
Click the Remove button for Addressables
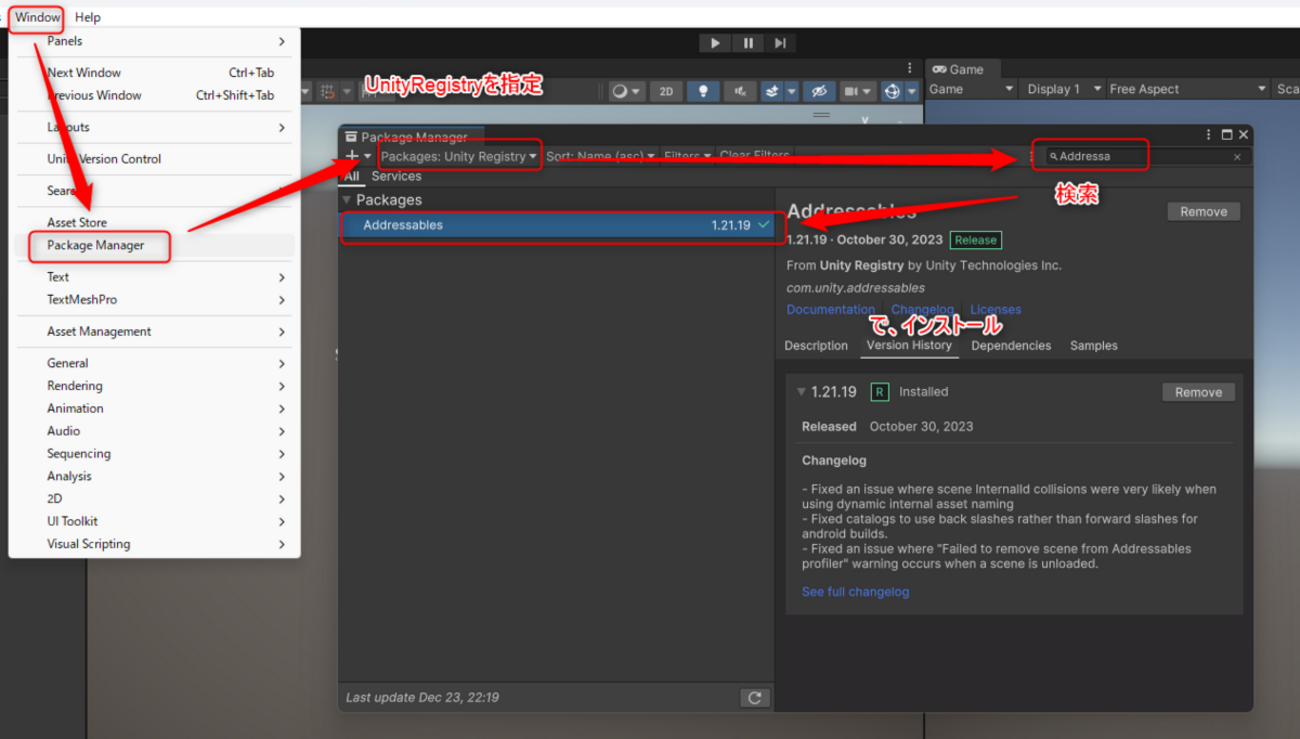1203,211
